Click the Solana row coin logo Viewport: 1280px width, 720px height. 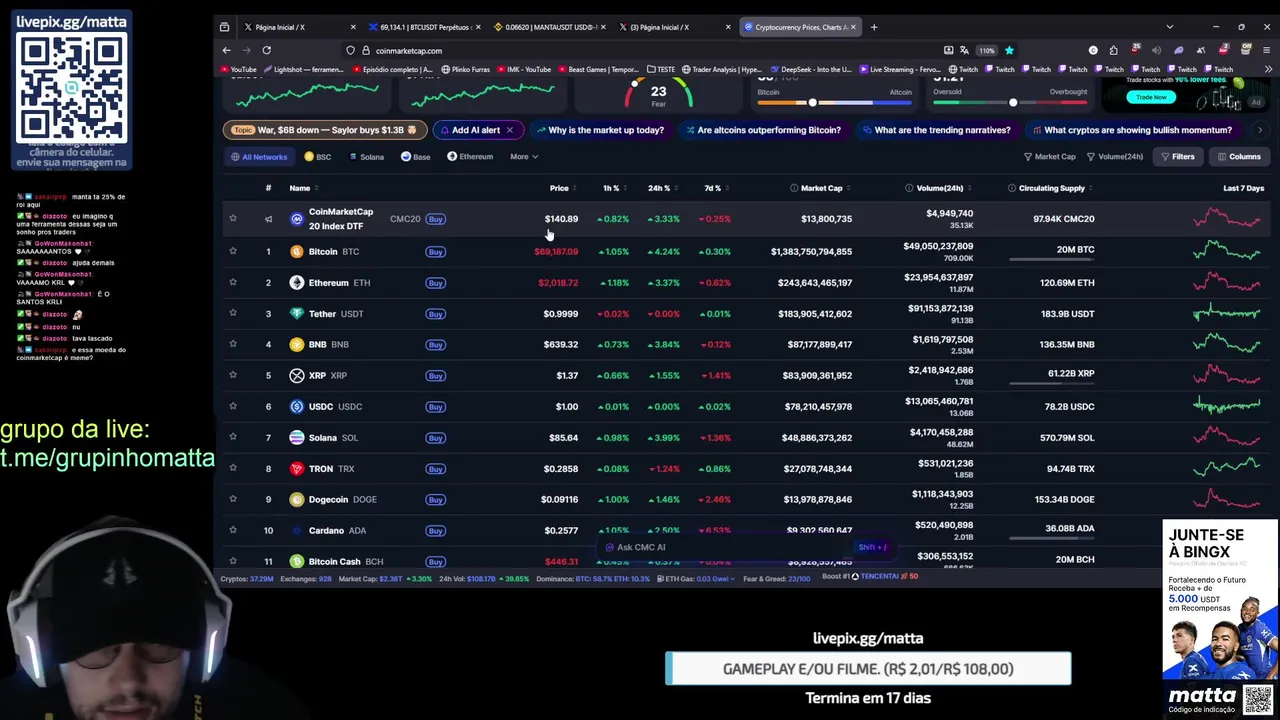[x=296, y=437]
